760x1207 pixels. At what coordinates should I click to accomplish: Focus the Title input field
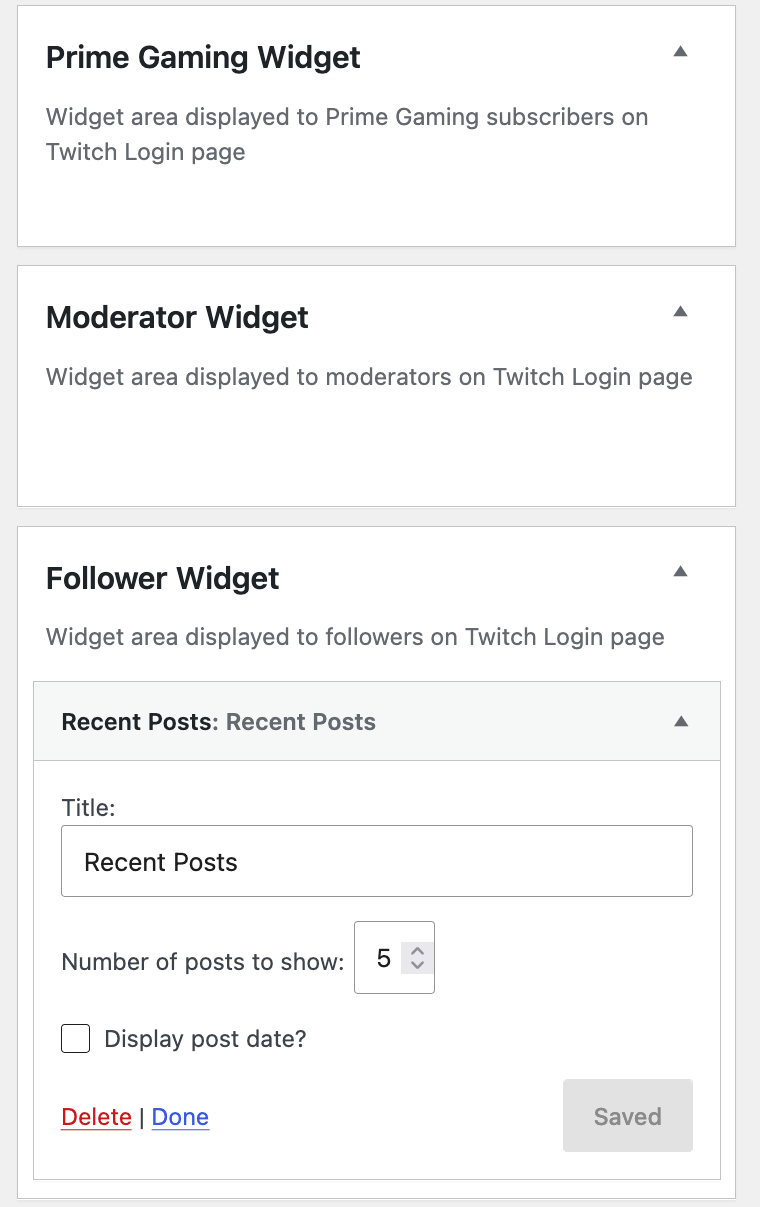tap(377, 861)
